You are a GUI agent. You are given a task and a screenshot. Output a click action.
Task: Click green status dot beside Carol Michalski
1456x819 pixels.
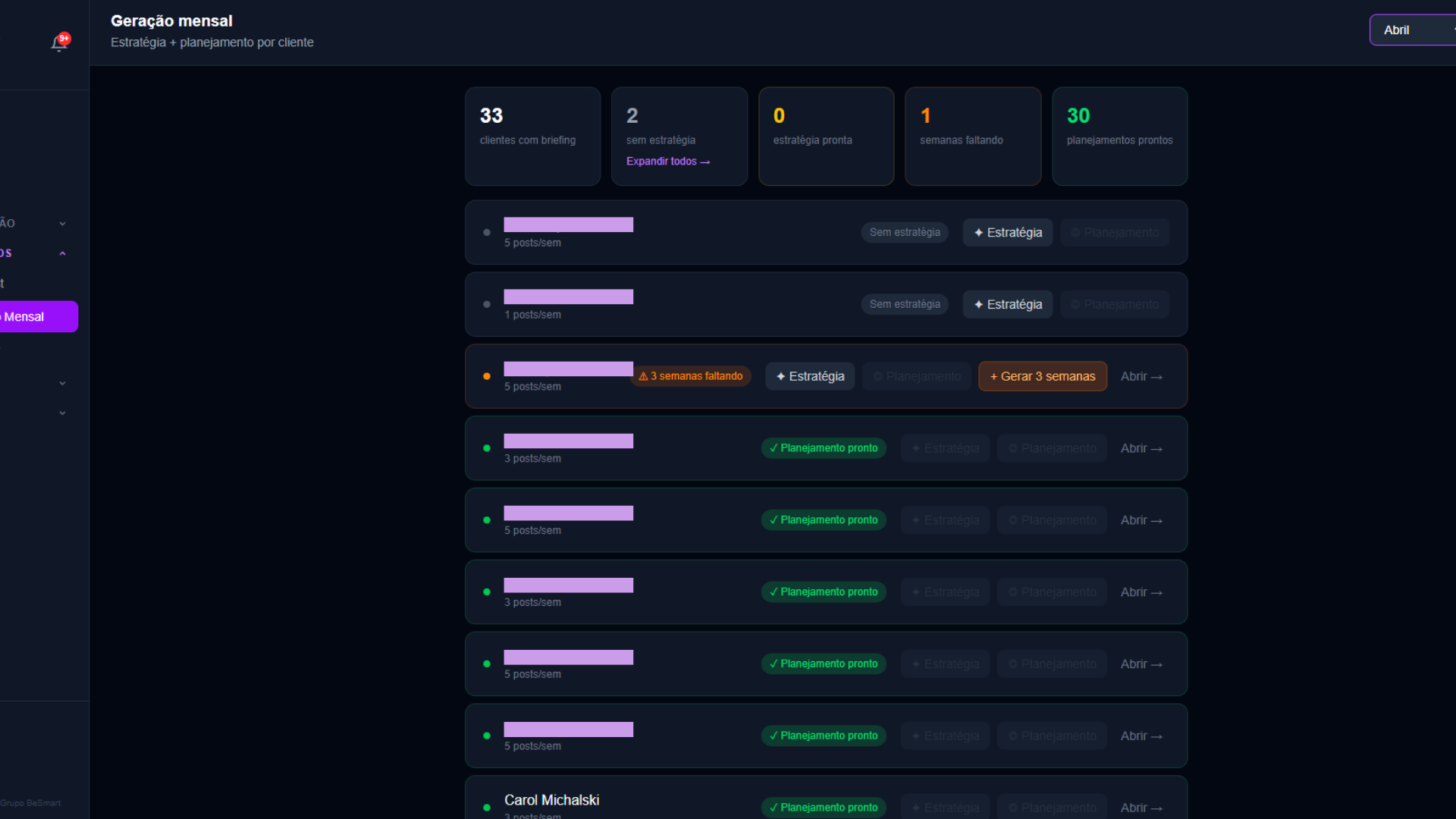coord(487,808)
